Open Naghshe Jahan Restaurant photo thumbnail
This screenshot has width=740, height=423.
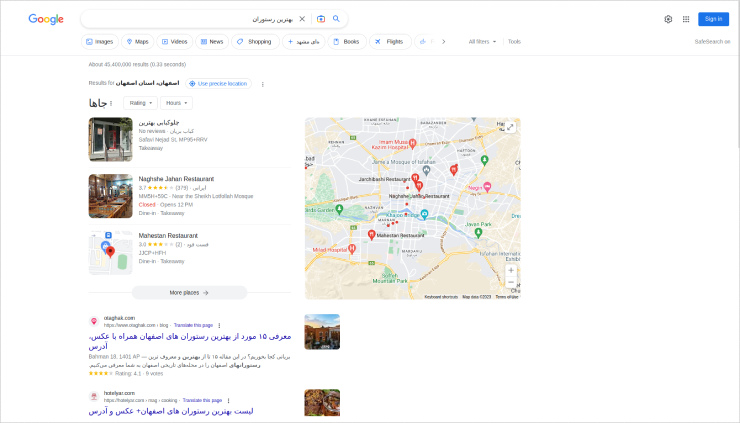[110, 196]
